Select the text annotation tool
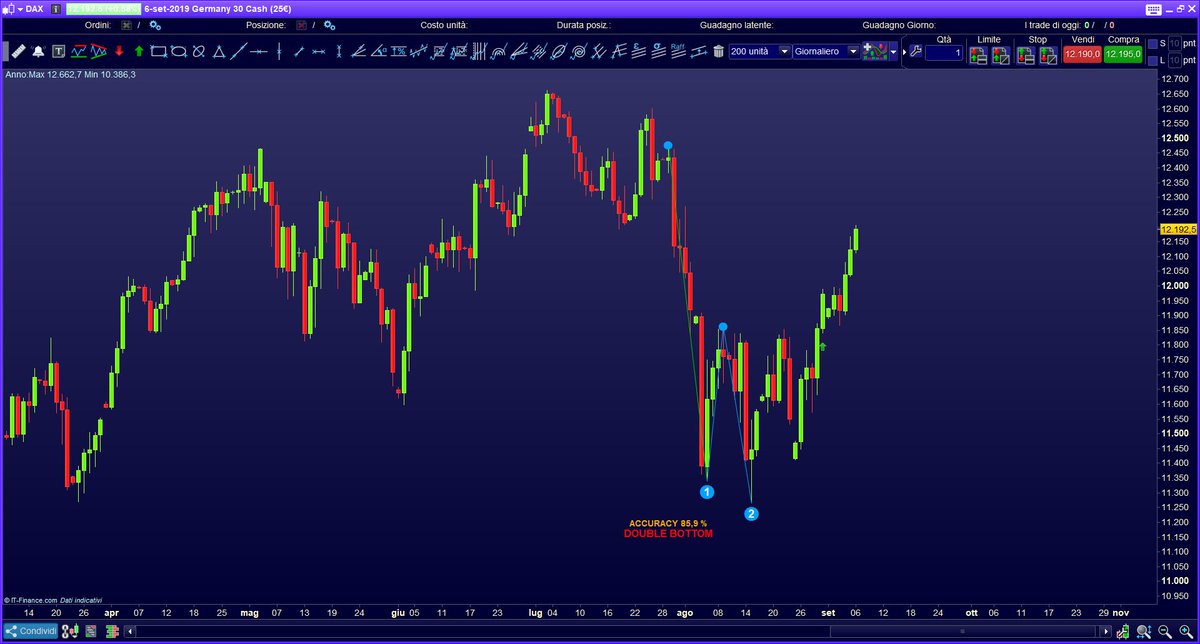Viewport: 1200px width, 644px height. pos(59,51)
